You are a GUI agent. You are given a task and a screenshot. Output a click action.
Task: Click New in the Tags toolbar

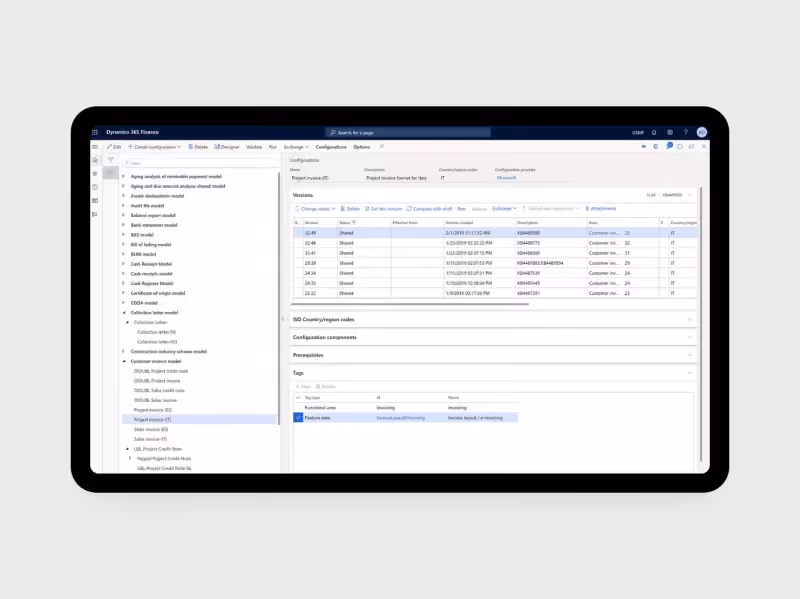303,387
